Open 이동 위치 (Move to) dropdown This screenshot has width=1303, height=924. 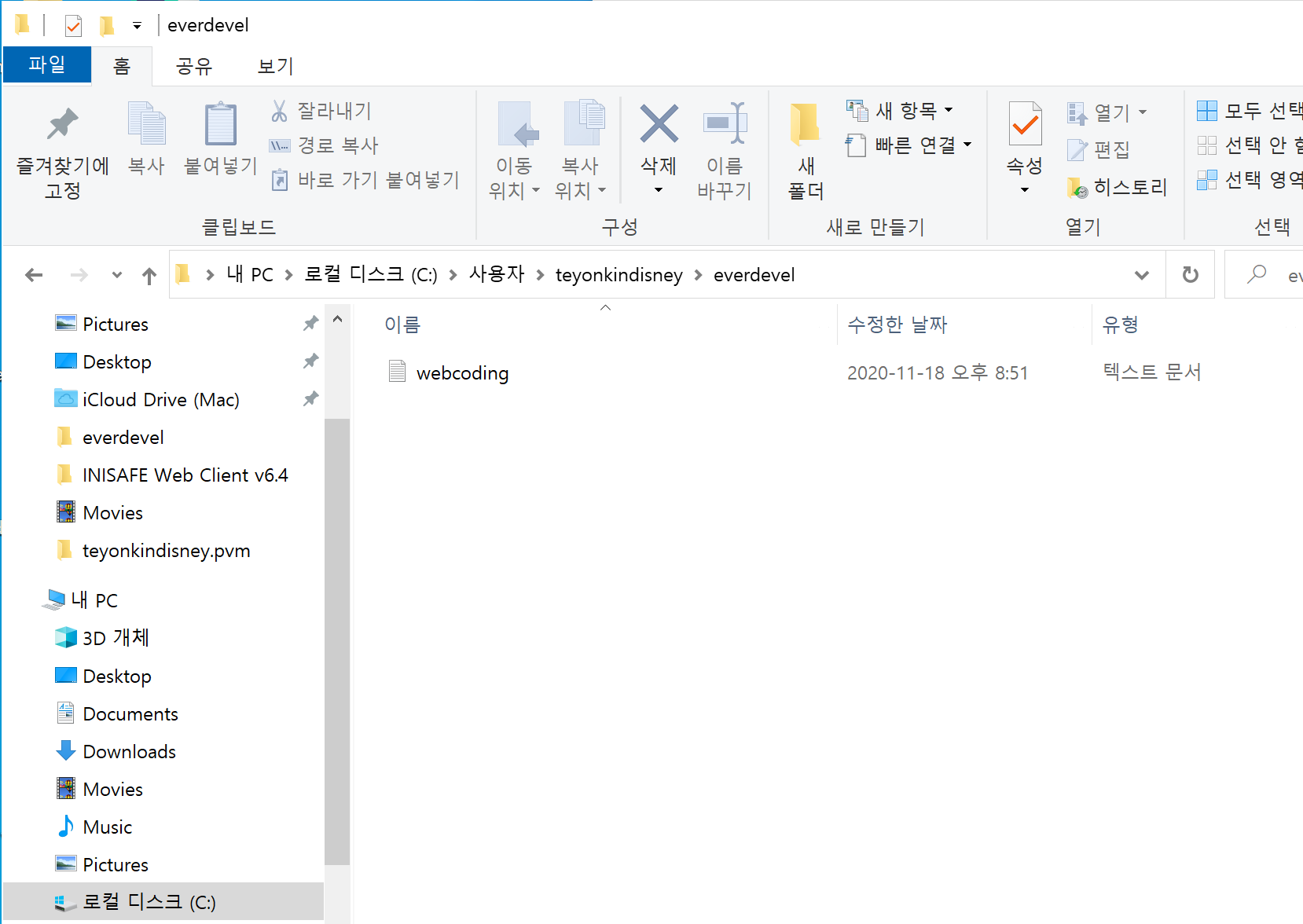[514, 151]
